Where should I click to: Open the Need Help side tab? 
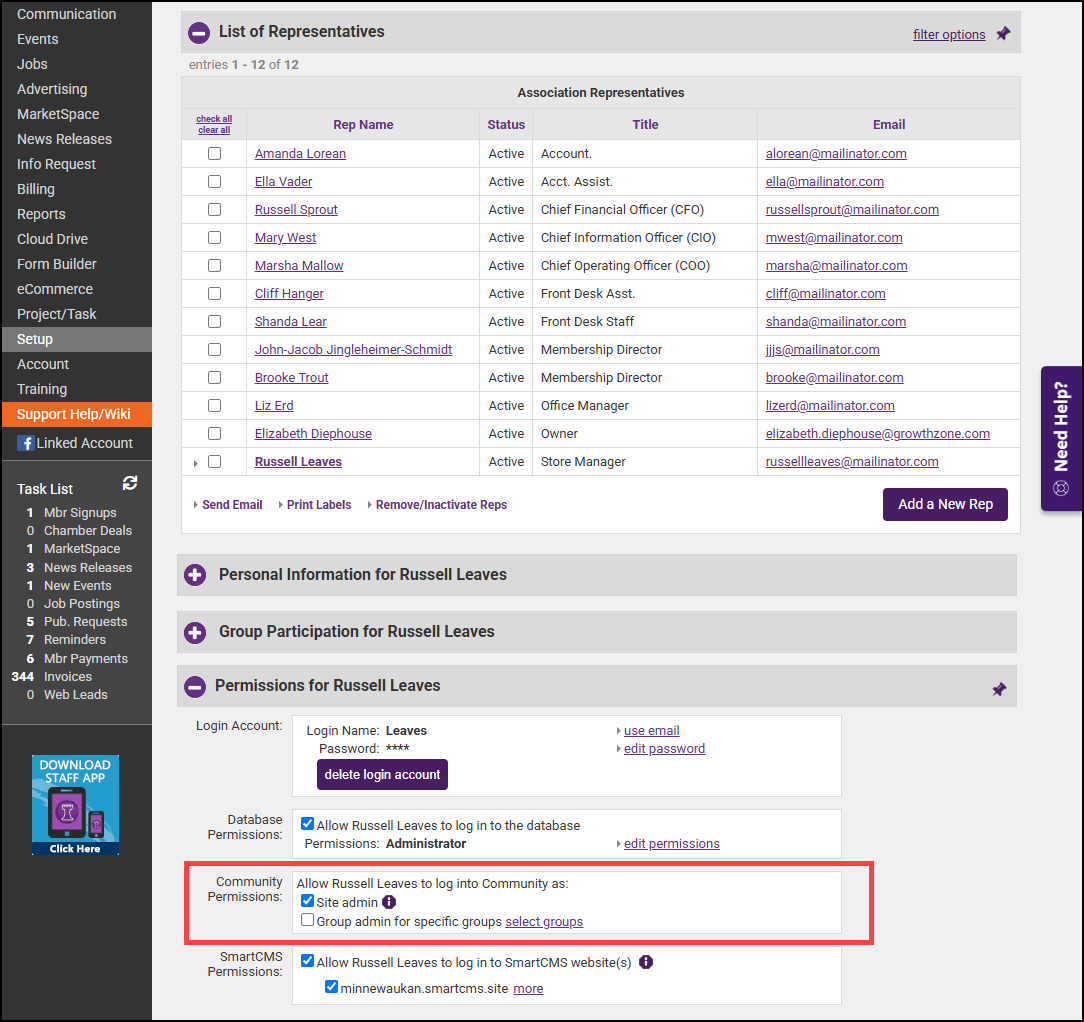(1061, 438)
